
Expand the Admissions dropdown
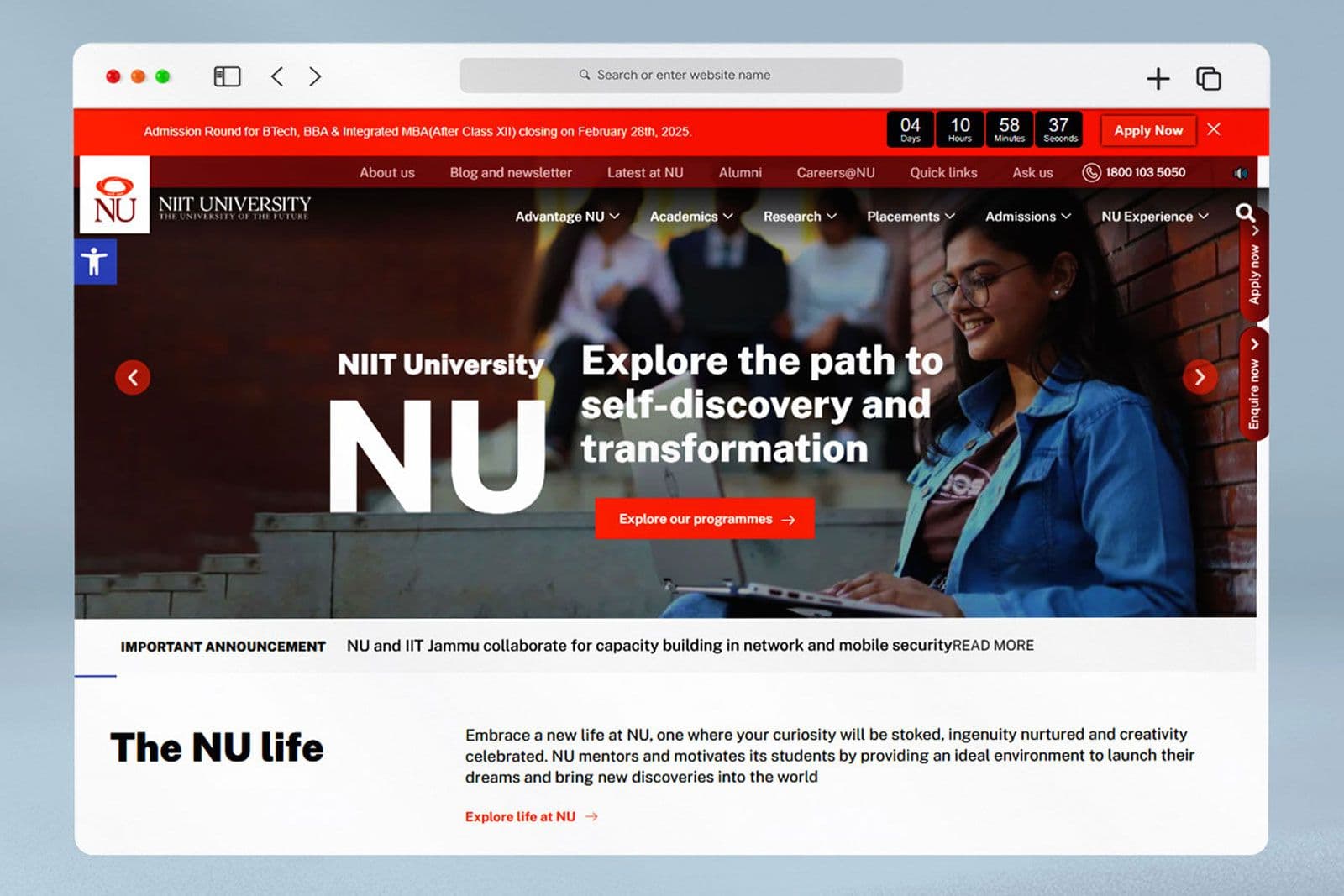1028,217
